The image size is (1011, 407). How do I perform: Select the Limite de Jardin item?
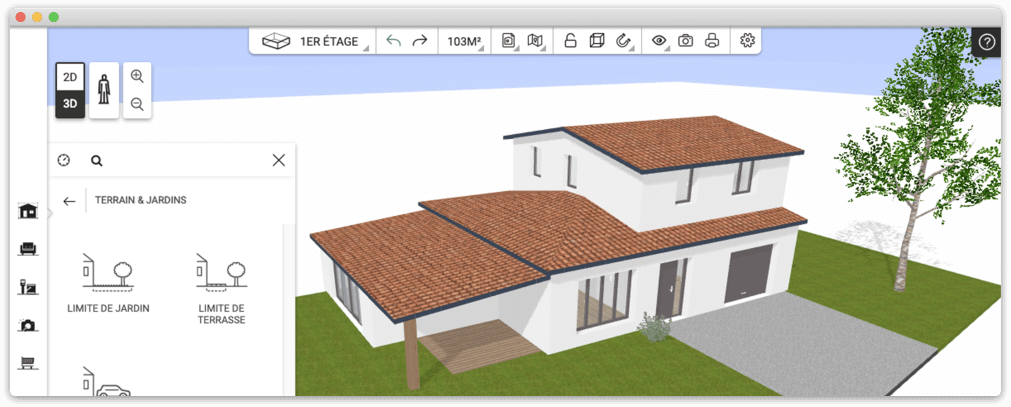108,283
